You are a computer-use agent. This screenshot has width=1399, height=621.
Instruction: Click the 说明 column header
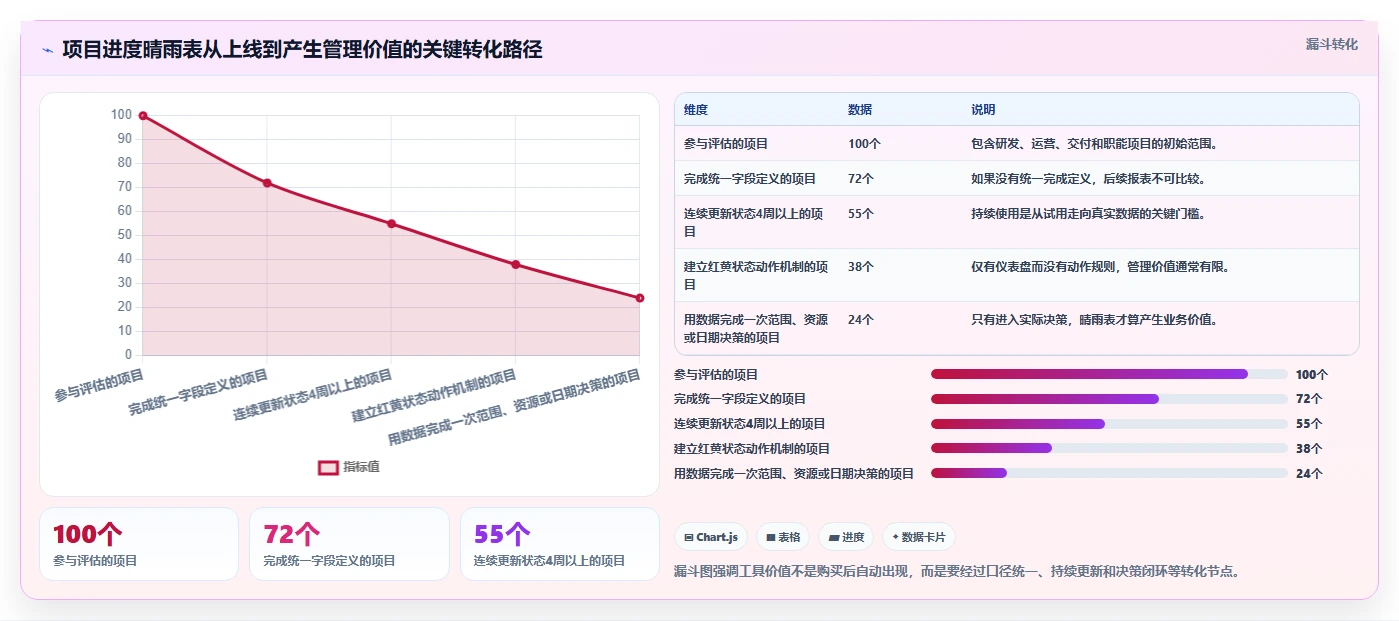(983, 110)
